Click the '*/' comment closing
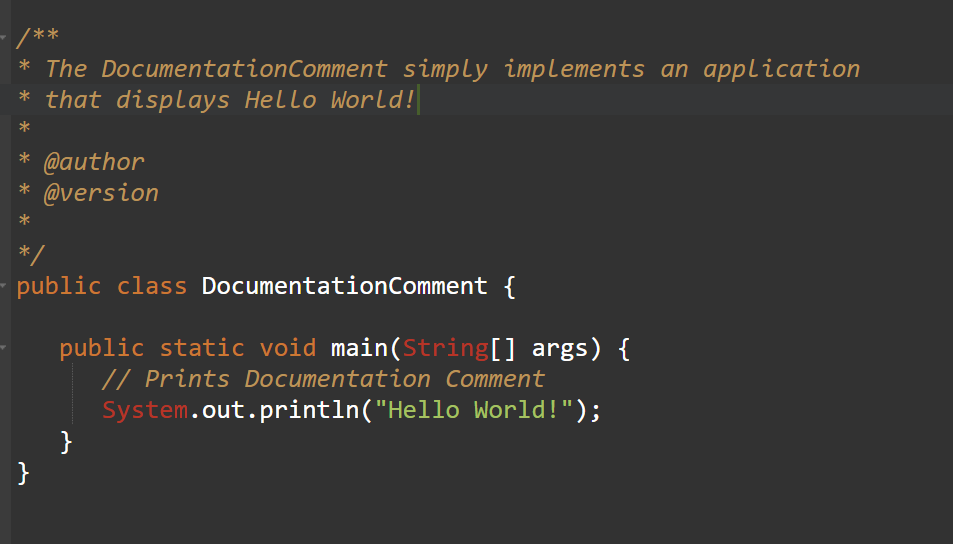This screenshot has height=544, width=953. point(31,254)
